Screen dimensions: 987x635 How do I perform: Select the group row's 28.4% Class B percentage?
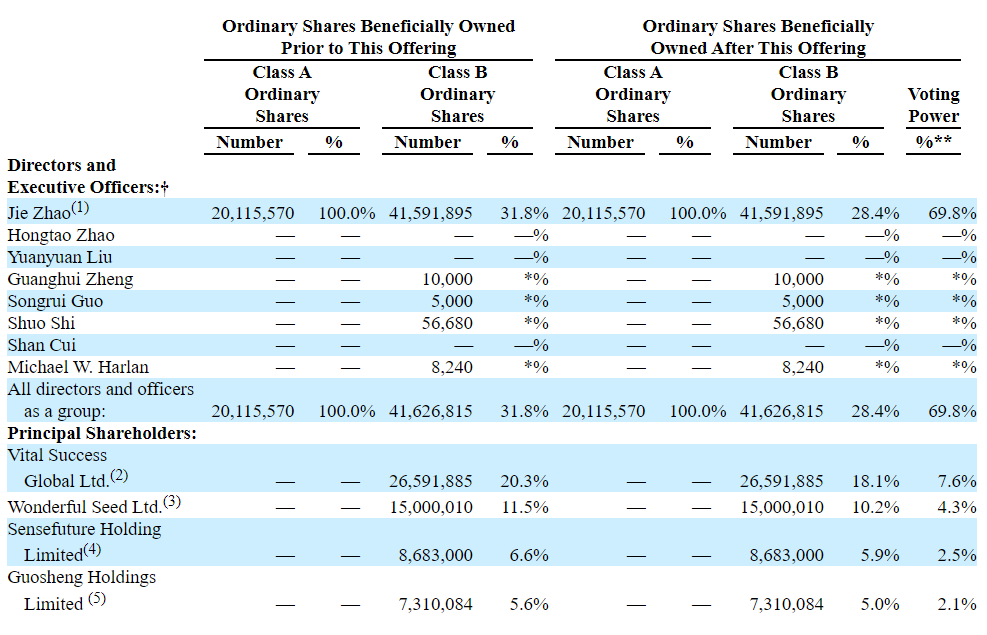coord(876,412)
